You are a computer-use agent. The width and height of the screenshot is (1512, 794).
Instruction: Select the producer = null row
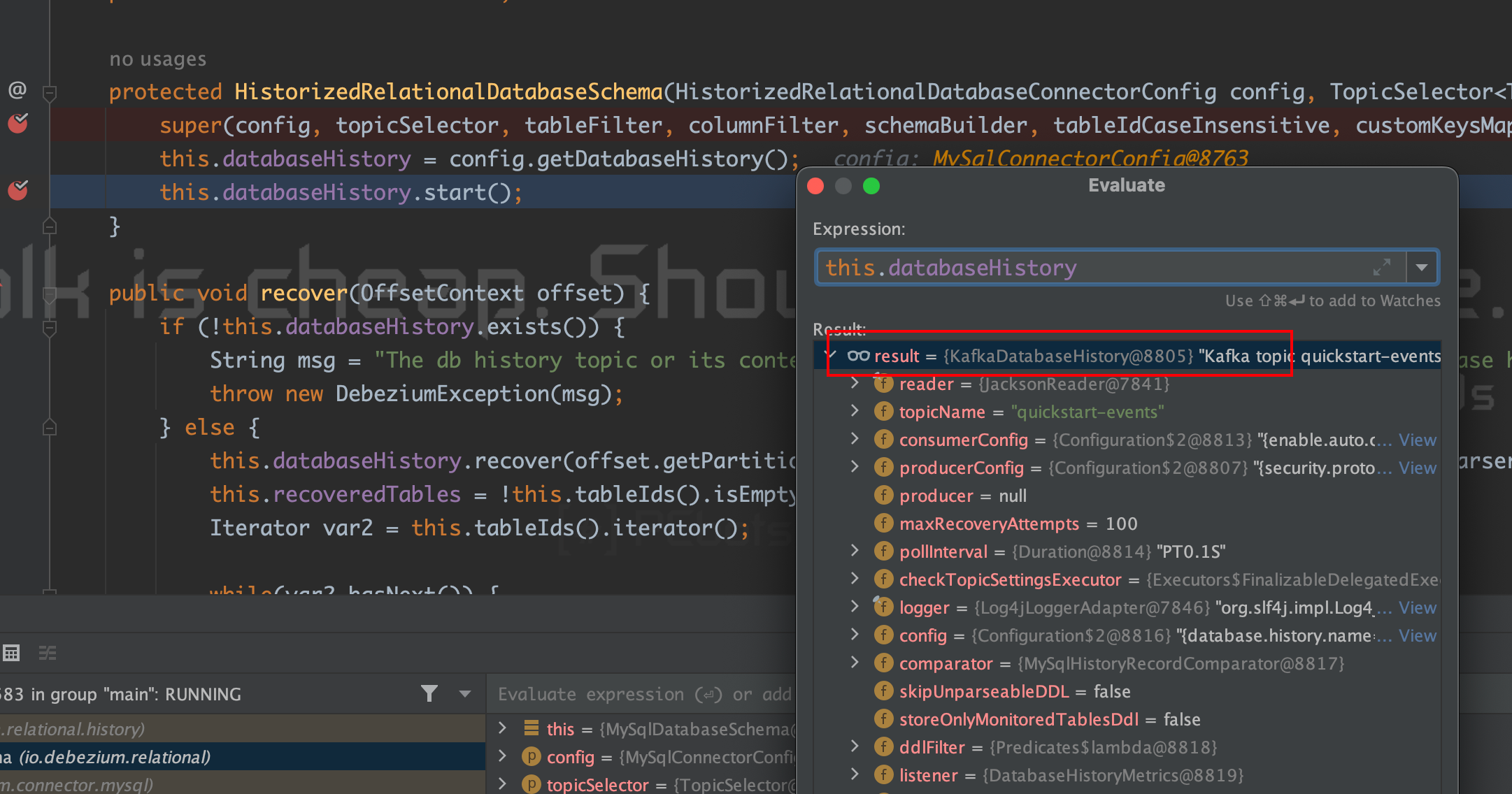(x=1127, y=496)
